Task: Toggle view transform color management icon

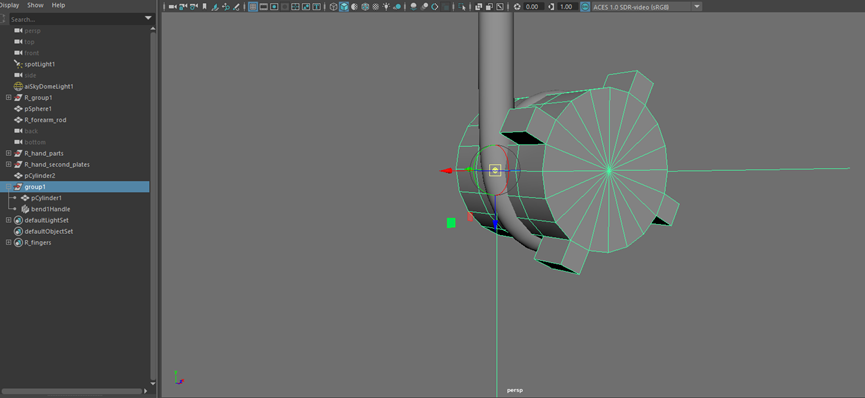Action: (x=585, y=7)
